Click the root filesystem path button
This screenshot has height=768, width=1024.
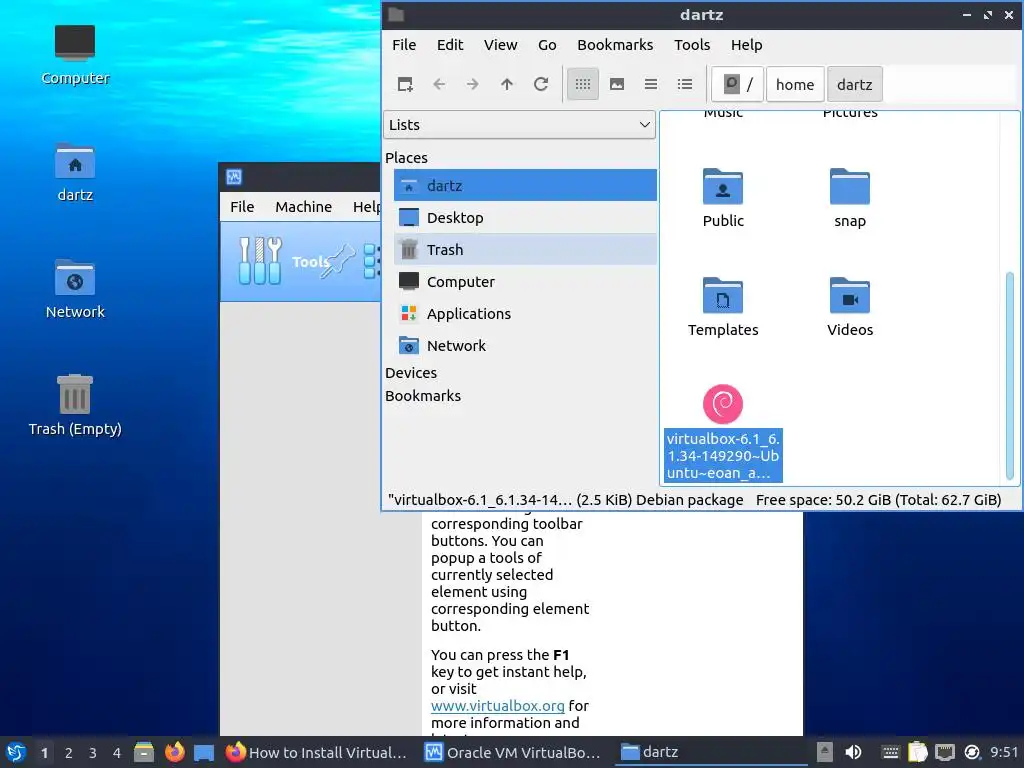coord(737,84)
